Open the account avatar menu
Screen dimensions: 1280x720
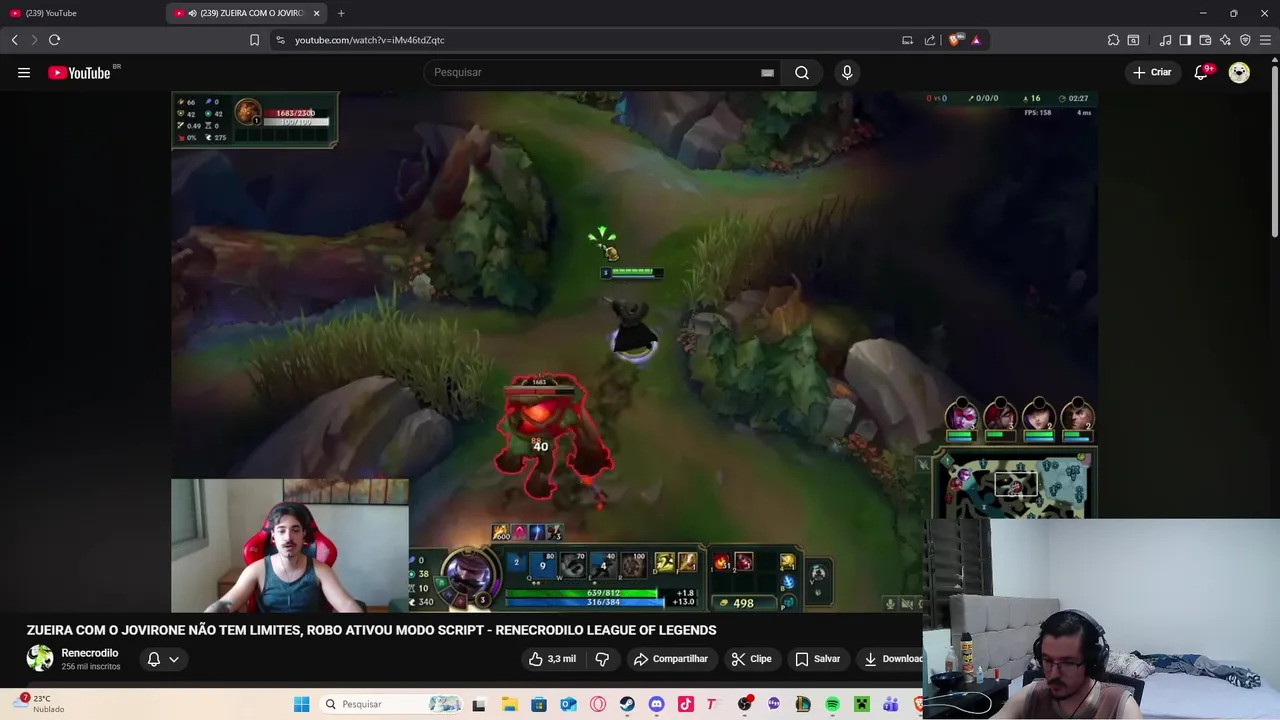click(1239, 72)
